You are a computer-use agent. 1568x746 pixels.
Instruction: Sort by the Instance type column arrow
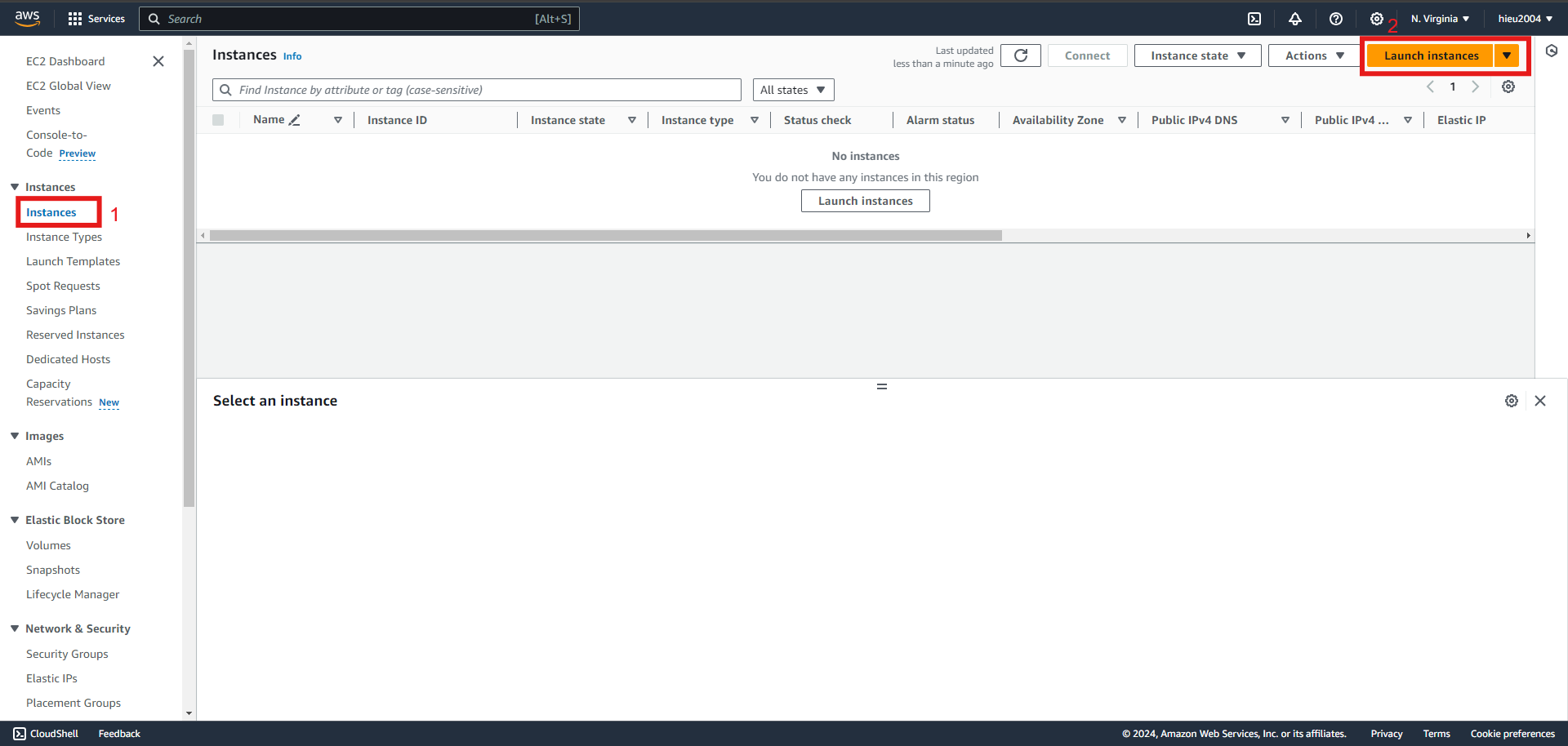755,120
